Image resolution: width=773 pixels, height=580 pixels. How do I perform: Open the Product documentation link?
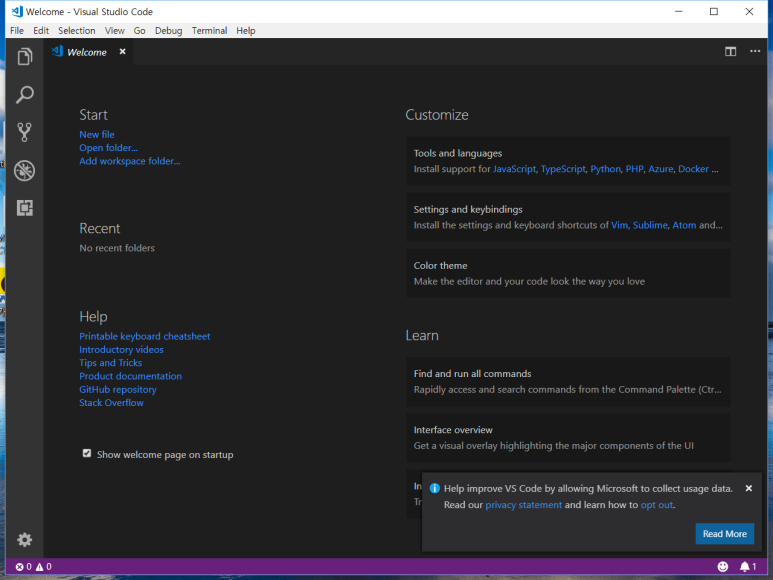(130, 376)
